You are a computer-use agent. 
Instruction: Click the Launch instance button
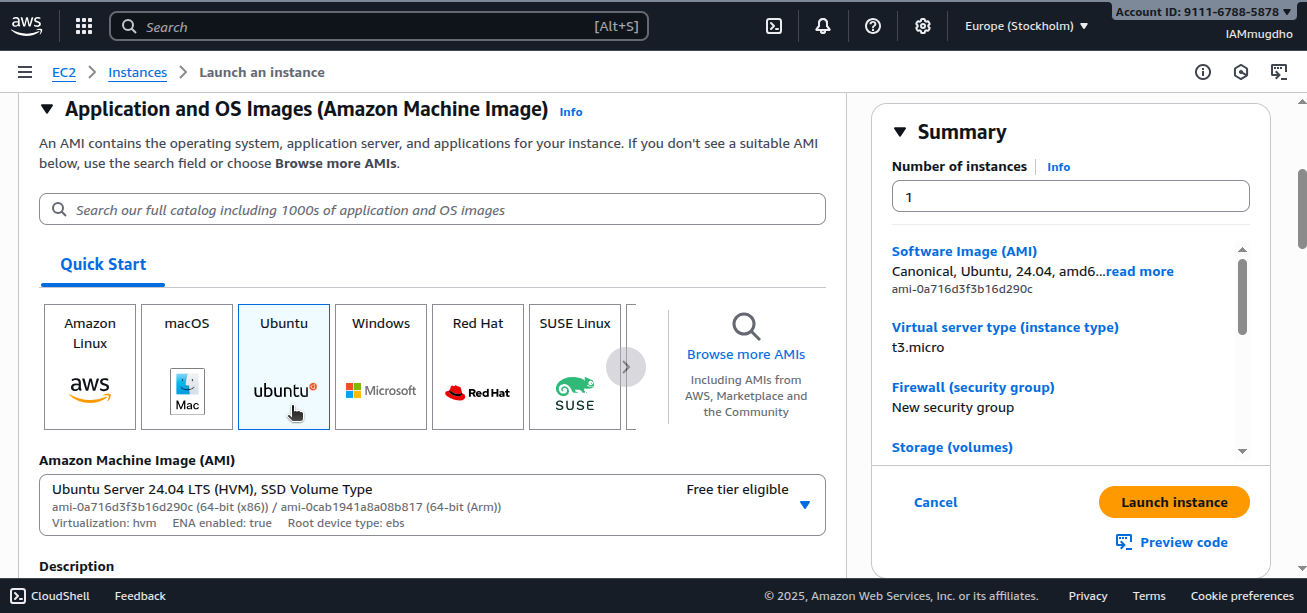[x=1174, y=502]
